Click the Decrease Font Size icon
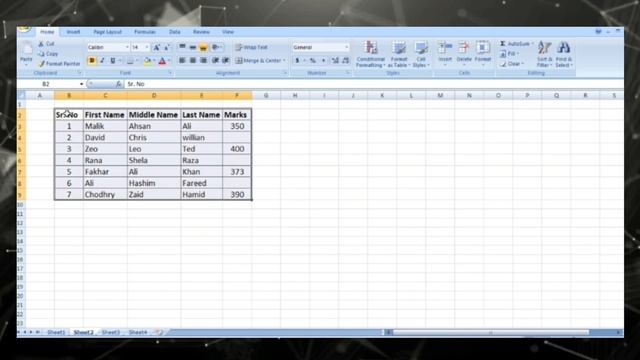Viewport: 640px width, 360px height. (x=167, y=47)
